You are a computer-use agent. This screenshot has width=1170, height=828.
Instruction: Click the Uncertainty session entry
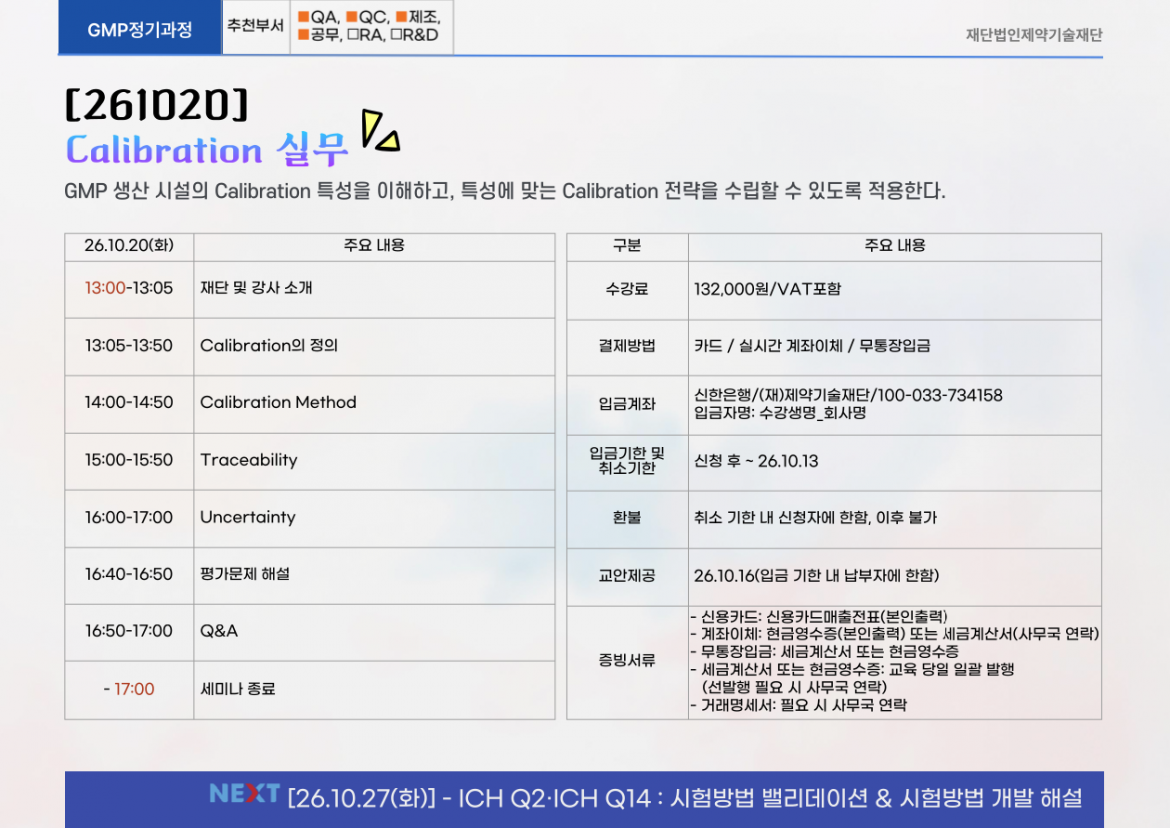(x=247, y=517)
